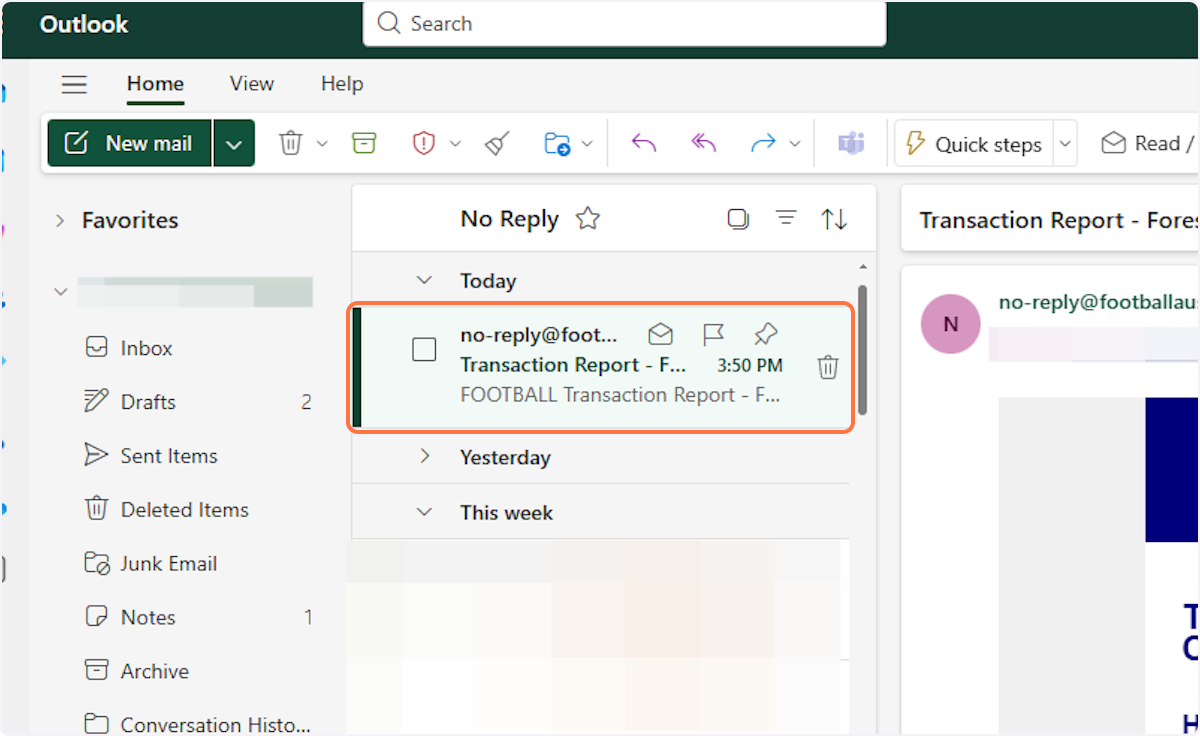The image size is (1200, 736).
Task: Click in the Search box
Action: pyautogui.click(x=625, y=23)
